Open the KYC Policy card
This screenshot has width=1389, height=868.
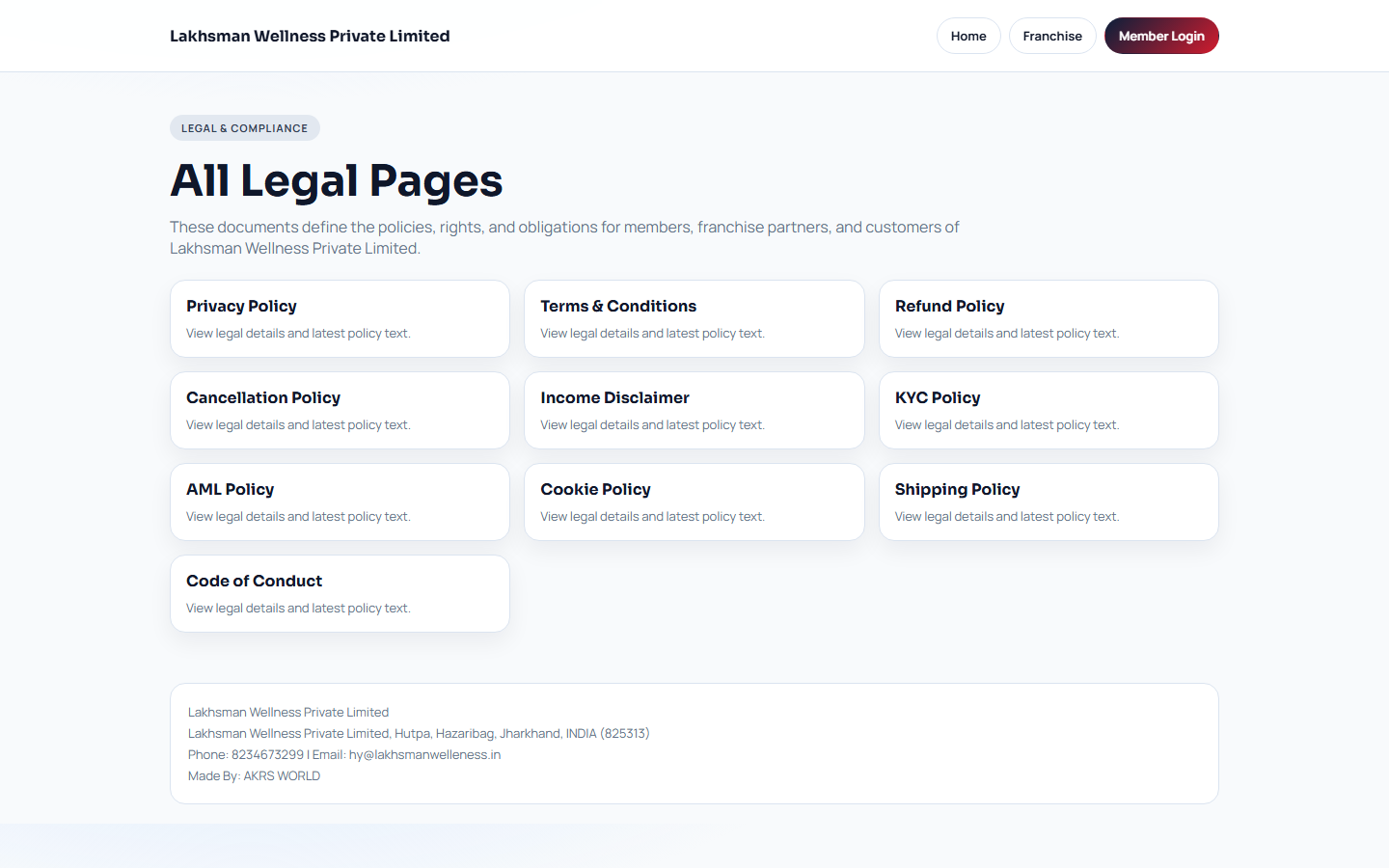(x=1048, y=410)
